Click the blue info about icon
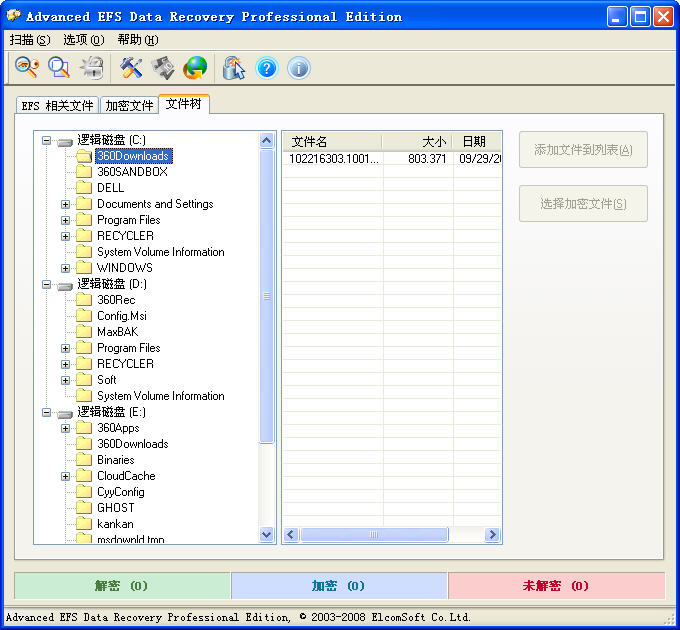The image size is (680, 630). 298,67
